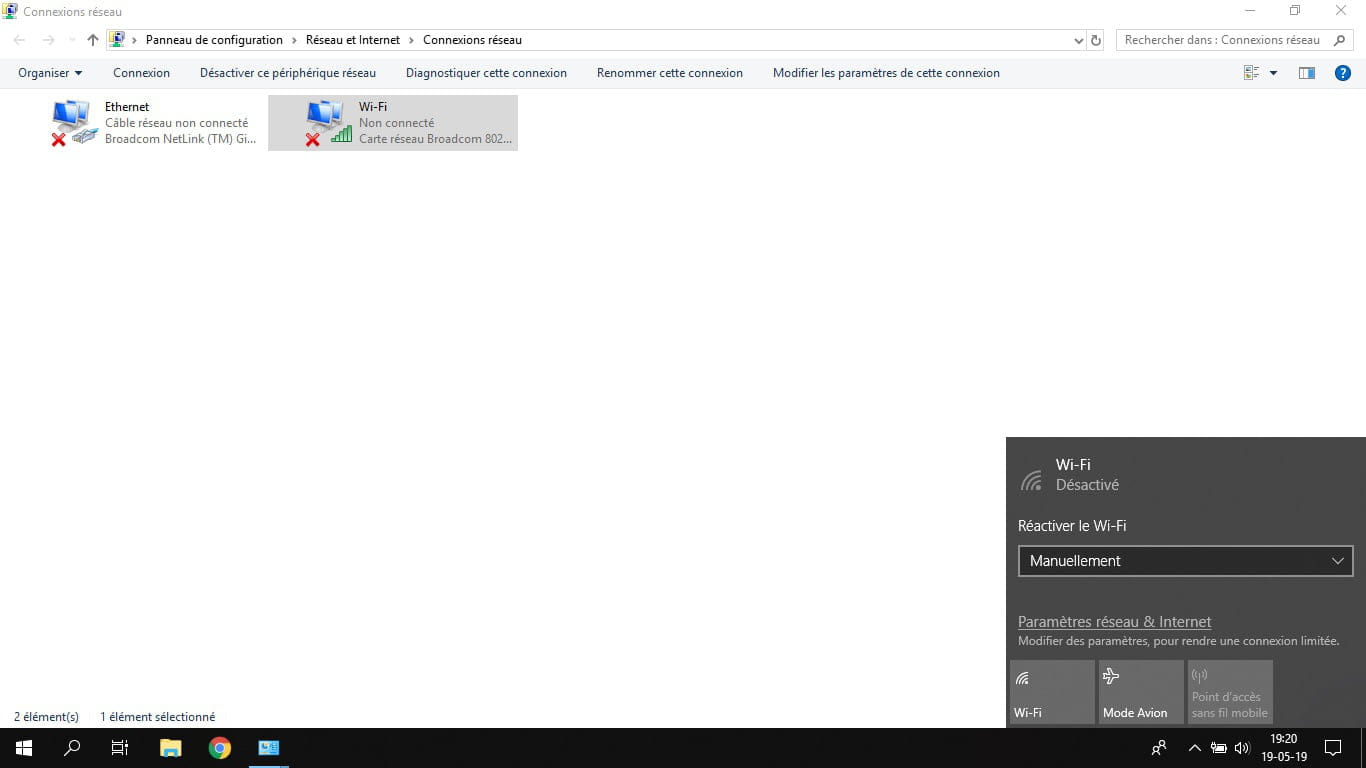This screenshot has width=1366, height=768.
Task: Open the blue Help icon
Action: pos(1343,73)
